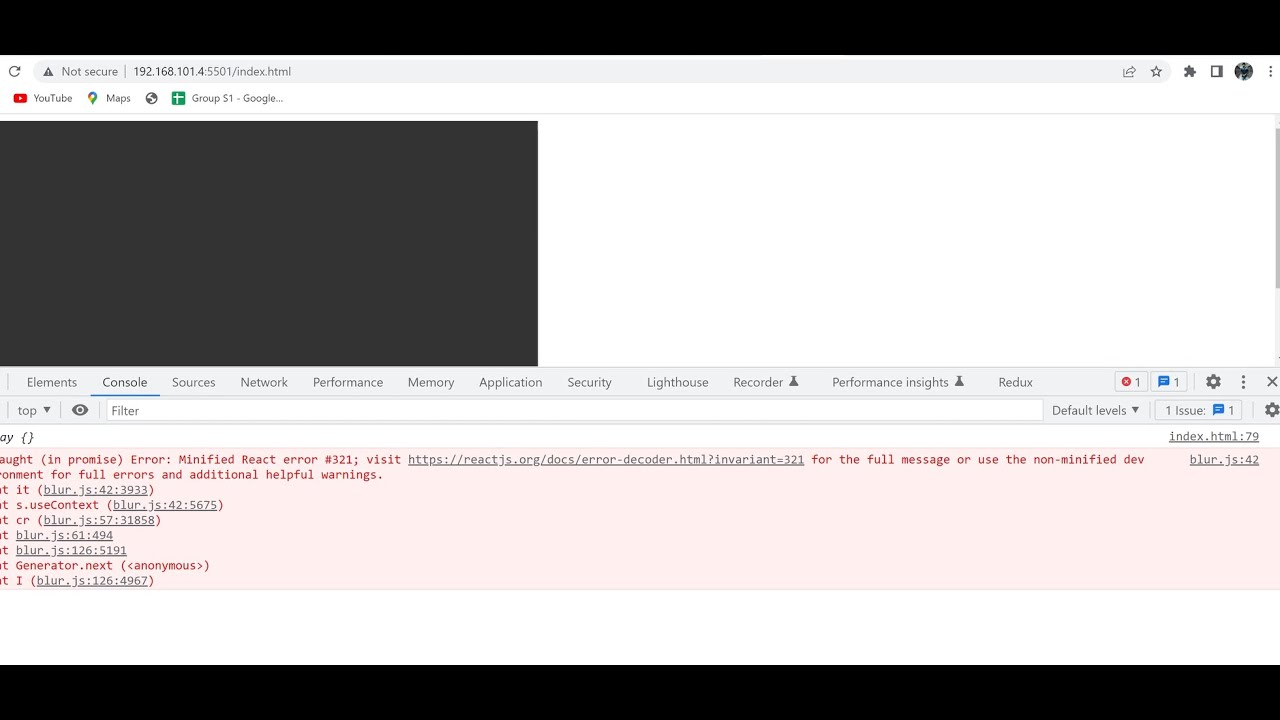1280x720 pixels.
Task: Open the Chrome profile avatar
Action: tap(1244, 72)
